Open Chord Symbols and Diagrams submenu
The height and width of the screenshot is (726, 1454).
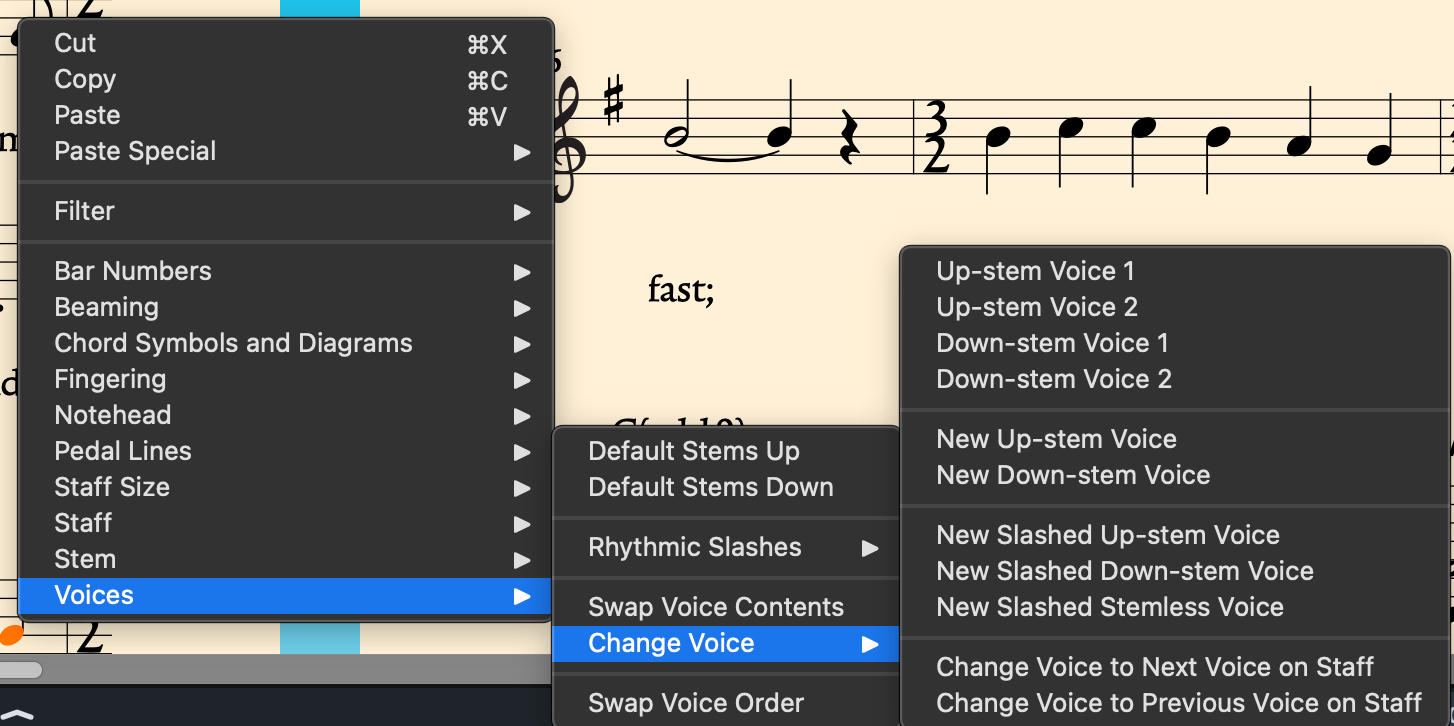pyautogui.click(x=233, y=343)
